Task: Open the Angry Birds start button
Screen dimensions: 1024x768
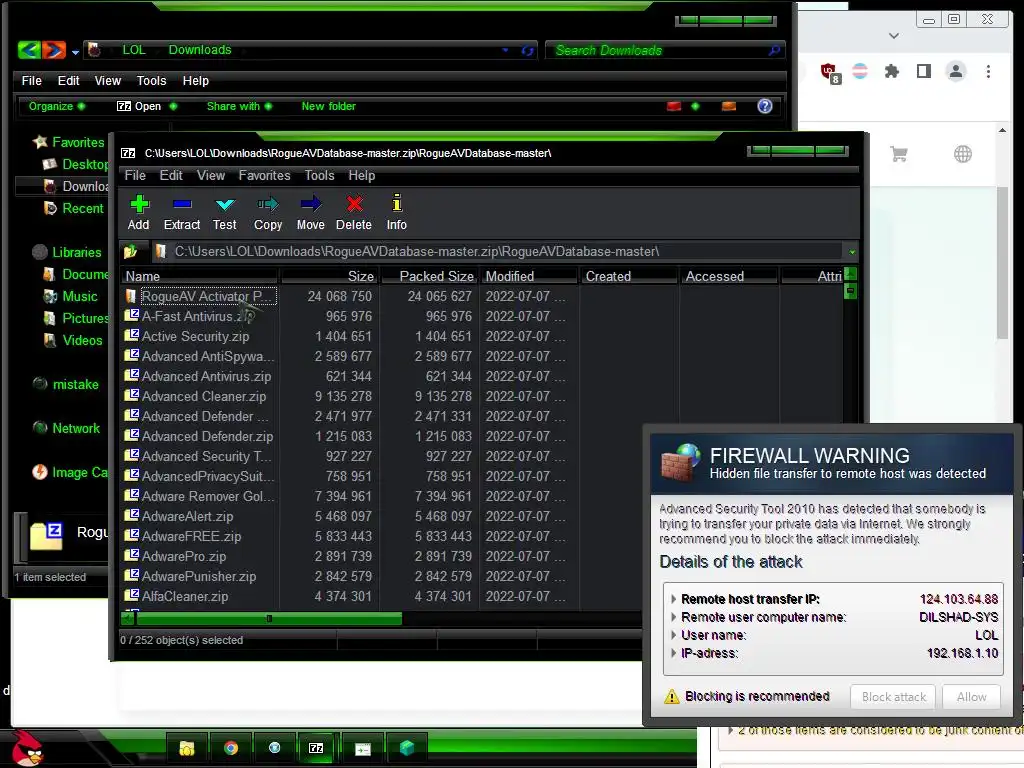Action: point(27,748)
